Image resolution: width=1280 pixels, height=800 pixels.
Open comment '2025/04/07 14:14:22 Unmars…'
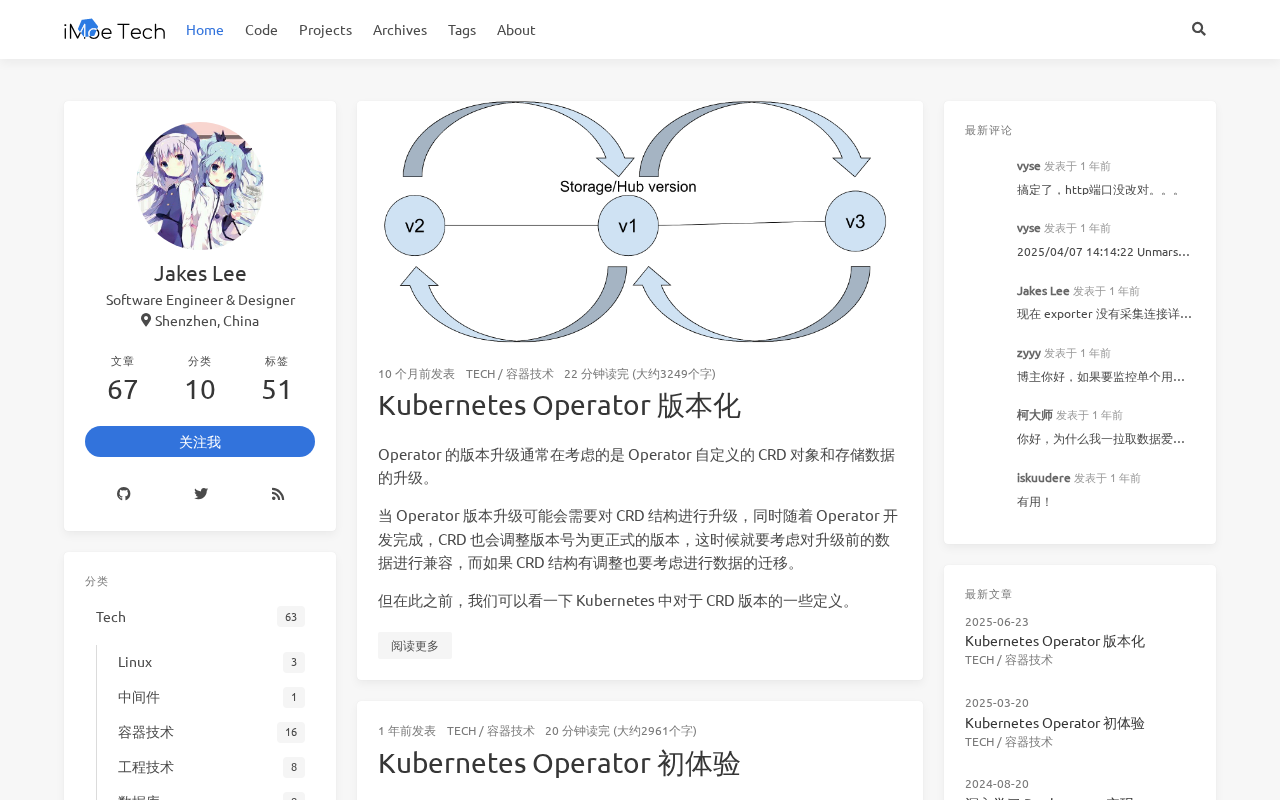pos(1104,251)
